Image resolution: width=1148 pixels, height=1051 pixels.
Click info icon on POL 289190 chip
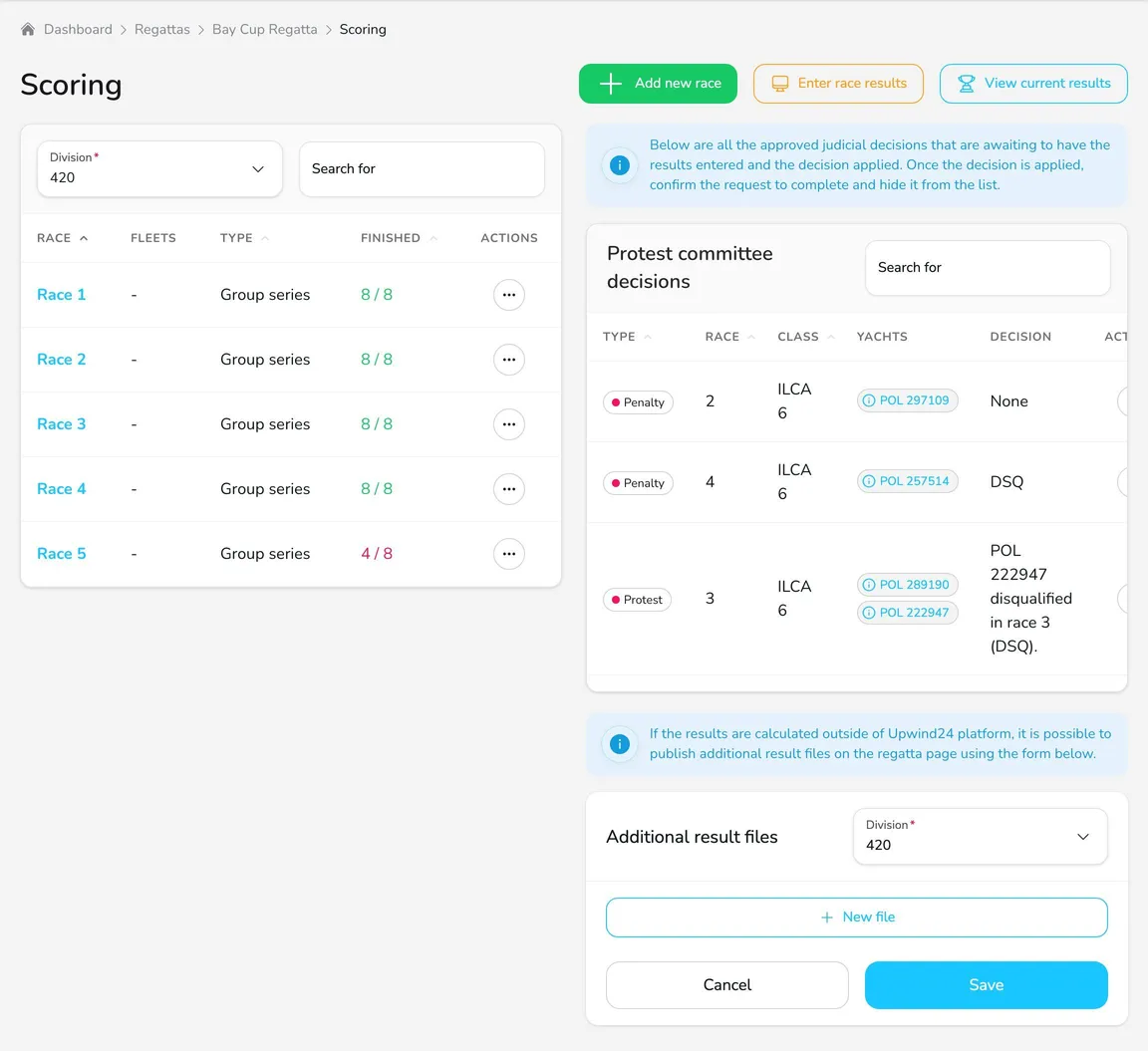point(868,585)
